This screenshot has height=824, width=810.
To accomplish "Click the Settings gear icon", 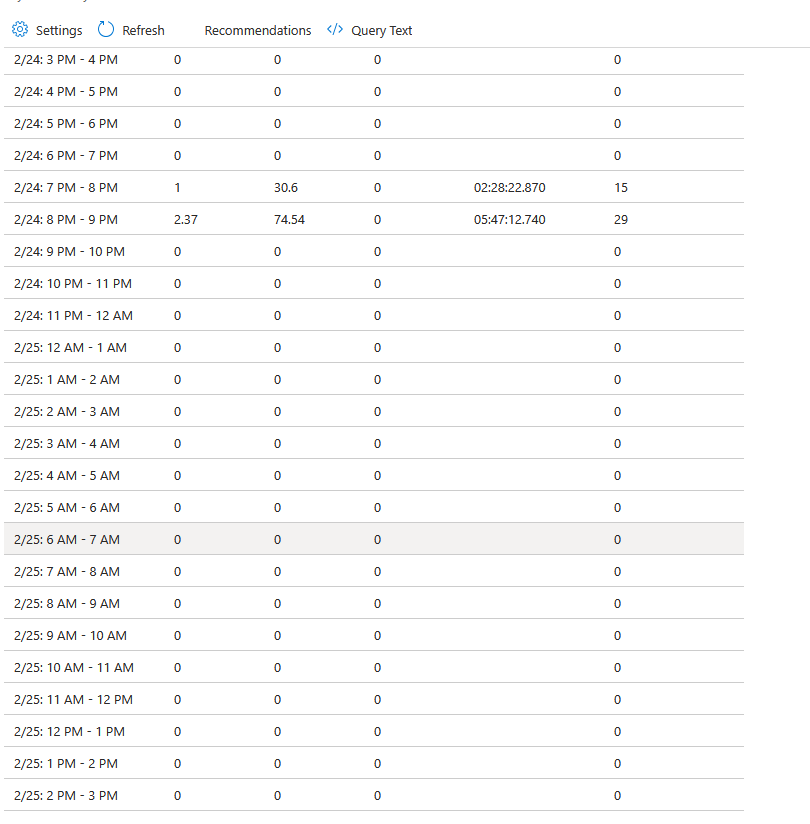I will click(x=20, y=29).
